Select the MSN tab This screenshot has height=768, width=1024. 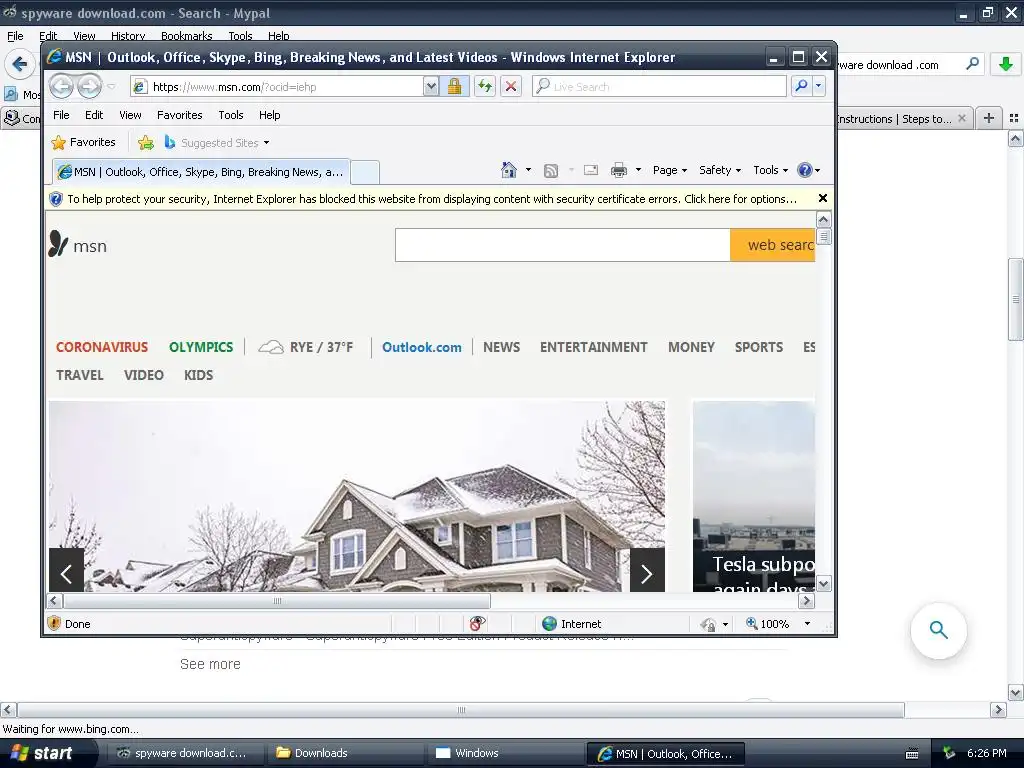201,172
